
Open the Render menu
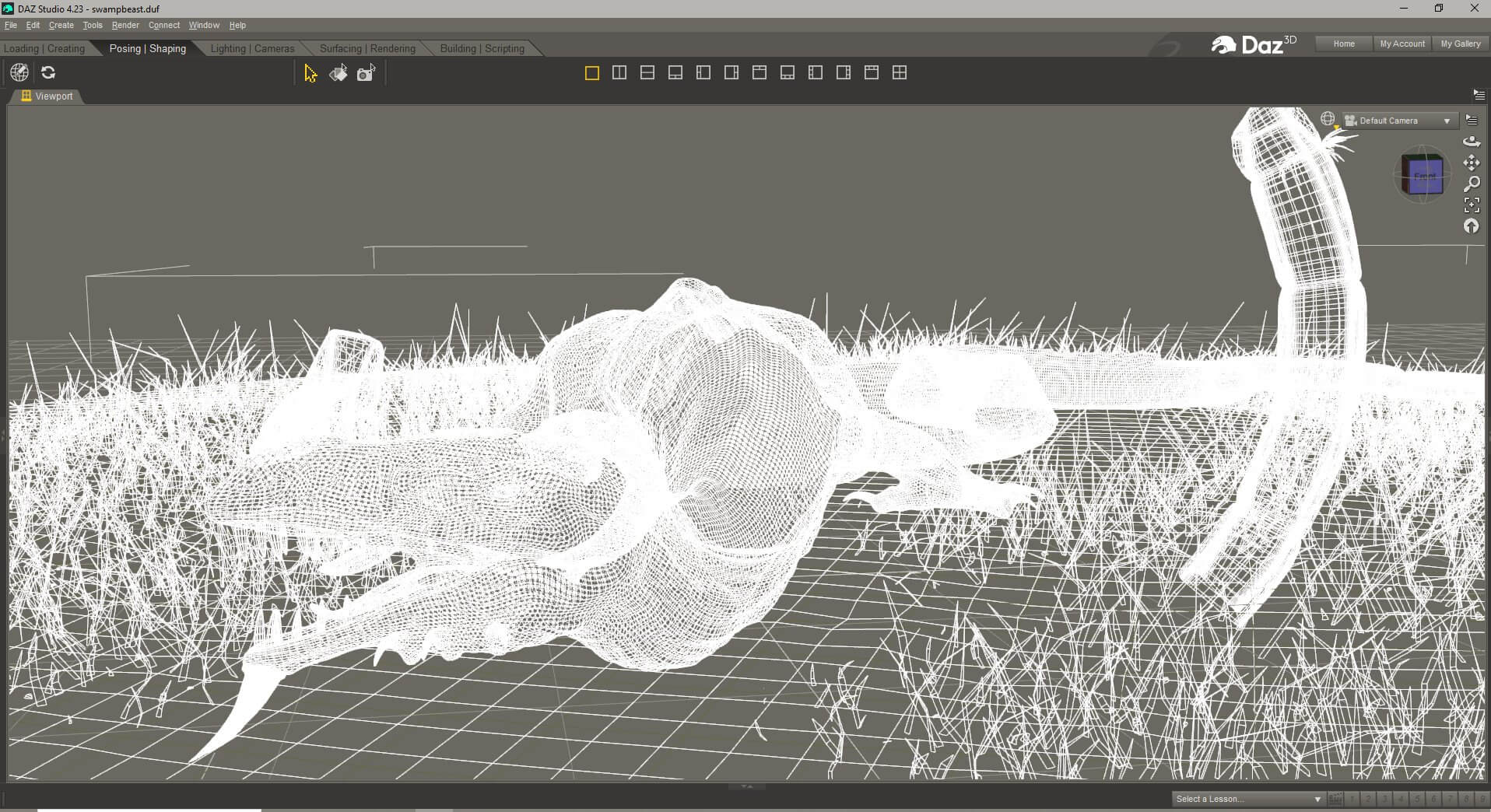pyautogui.click(x=125, y=25)
